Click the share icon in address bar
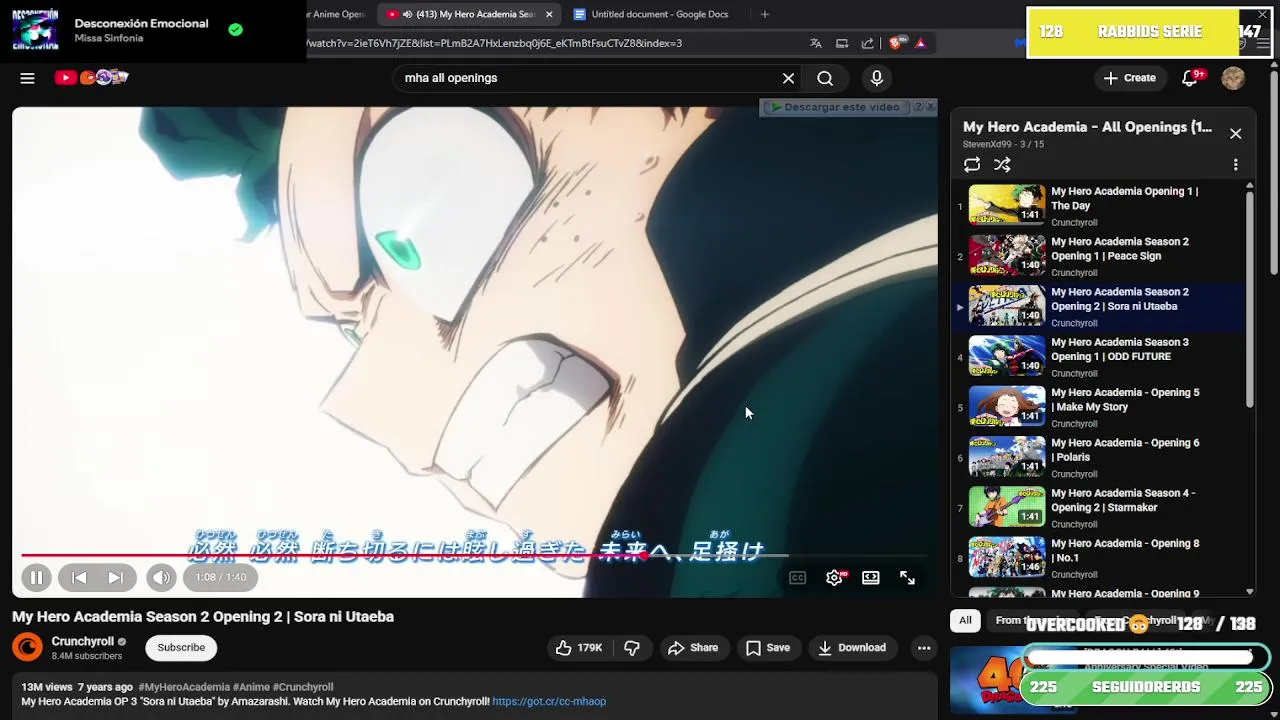1280x720 pixels. tap(867, 43)
